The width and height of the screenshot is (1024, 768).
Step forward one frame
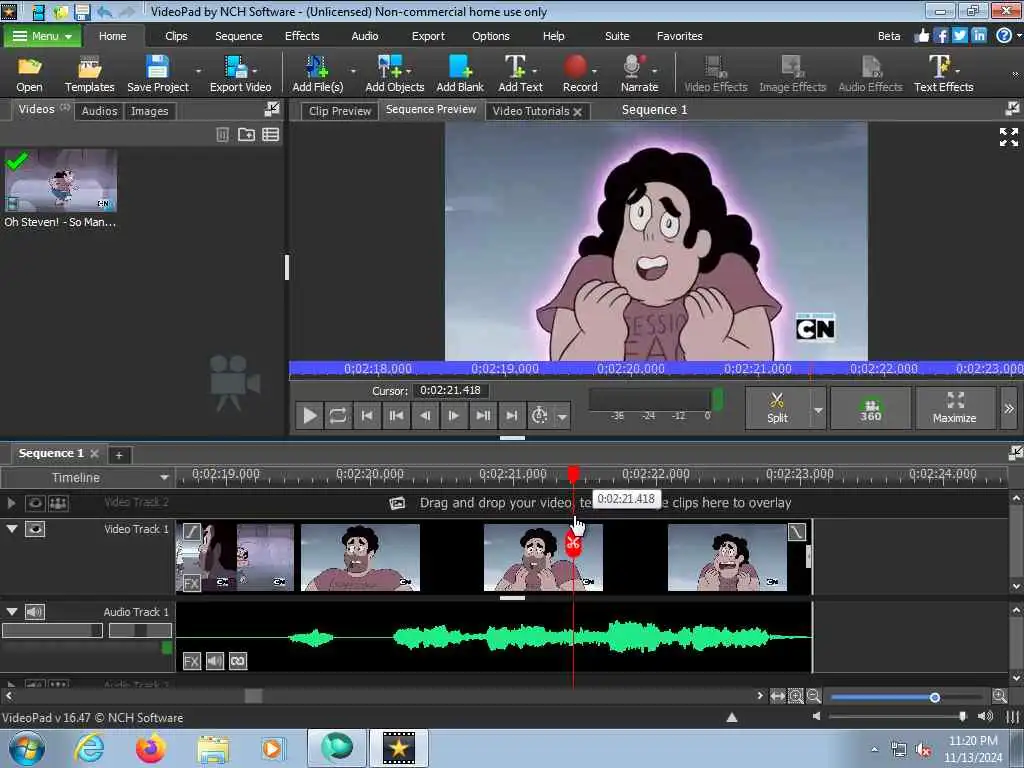coord(453,415)
